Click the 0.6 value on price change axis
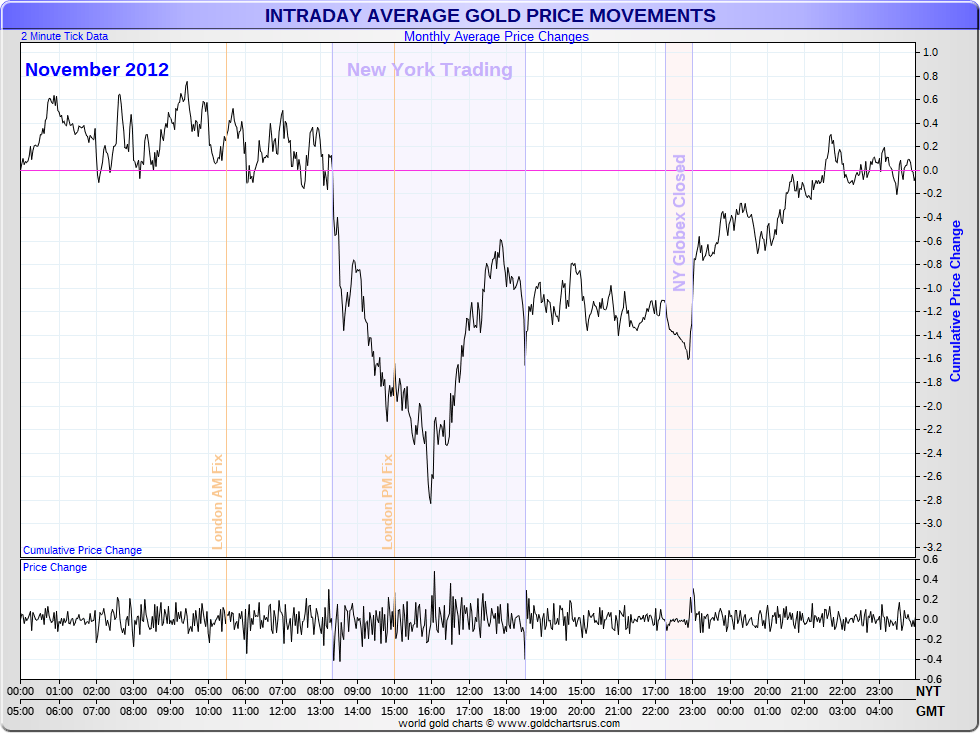Image resolution: width=980 pixels, height=733 pixels. [931, 559]
